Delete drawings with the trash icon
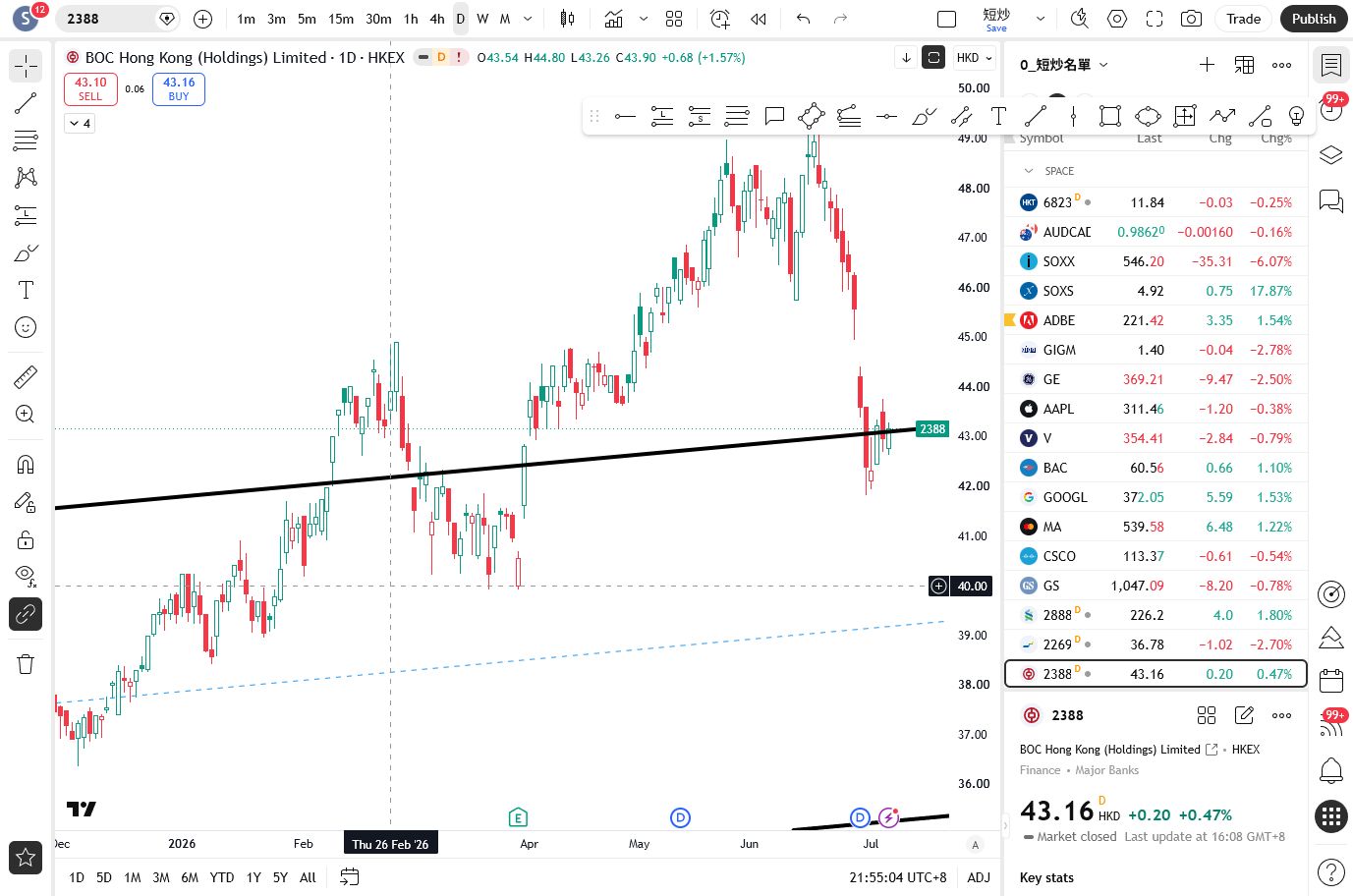This screenshot has height=896, width=1353. point(26,663)
